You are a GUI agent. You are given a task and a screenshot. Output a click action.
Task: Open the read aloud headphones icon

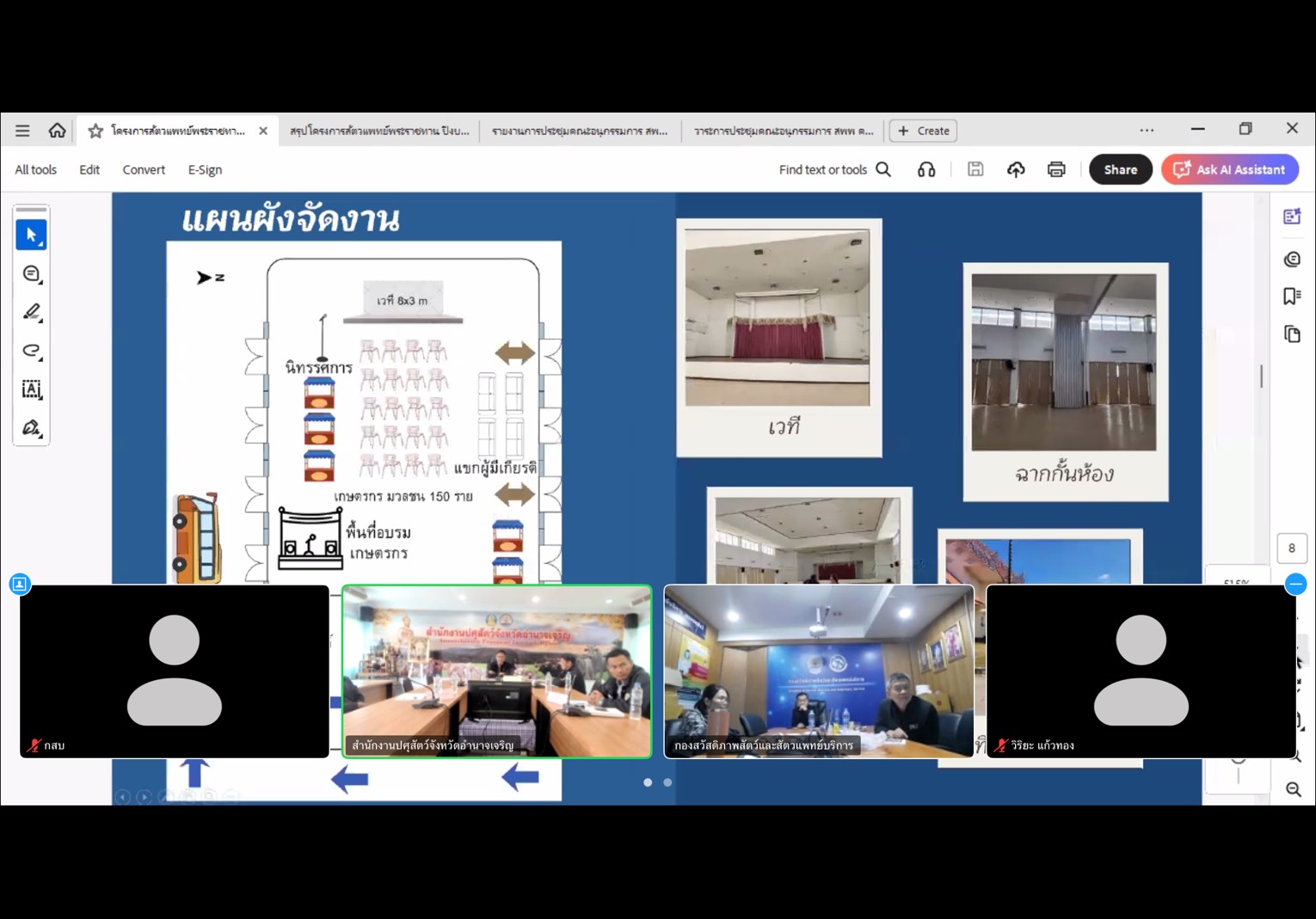coord(926,169)
